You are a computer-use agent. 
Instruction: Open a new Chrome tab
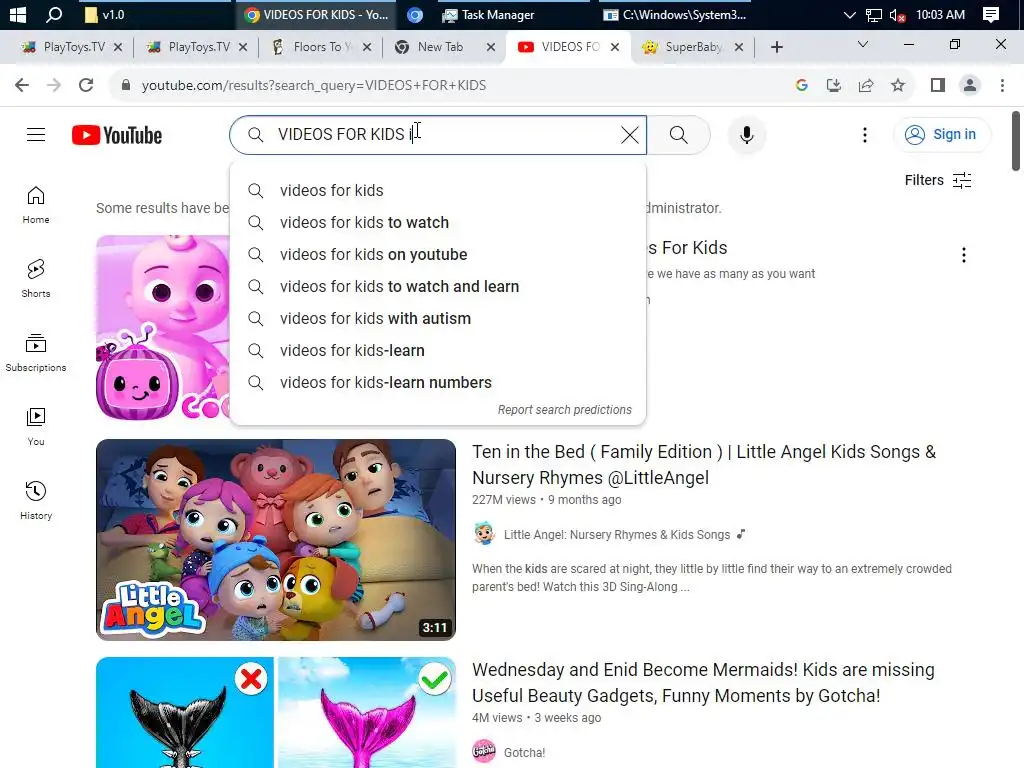tap(776, 47)
